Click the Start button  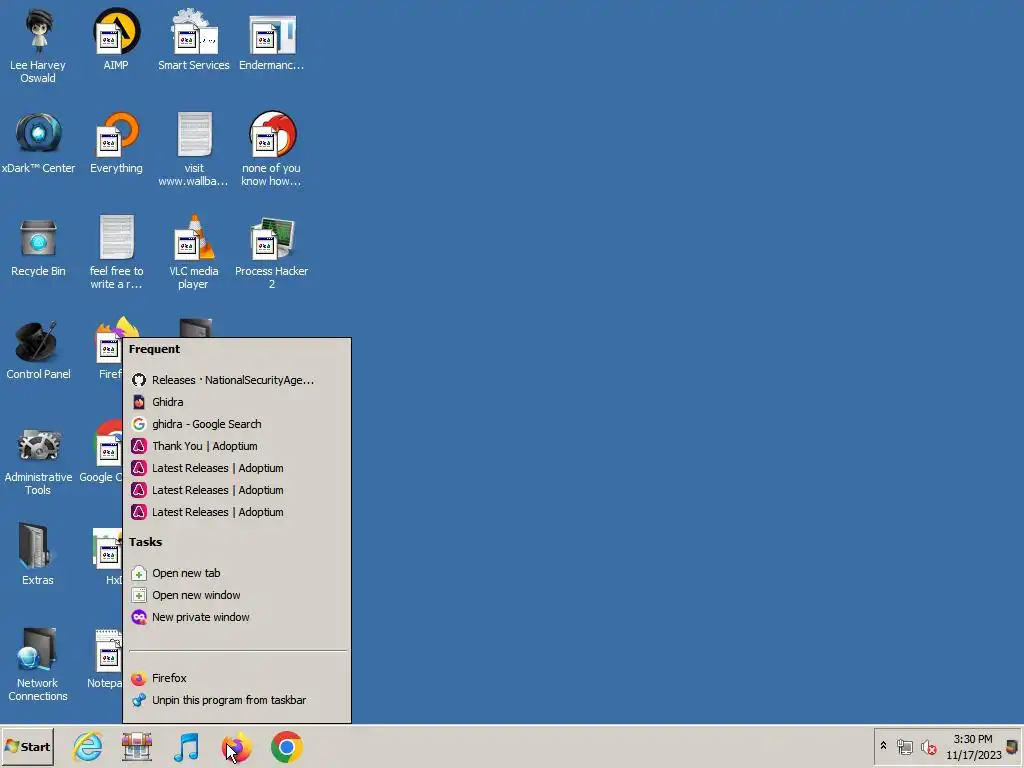[27, 747]
